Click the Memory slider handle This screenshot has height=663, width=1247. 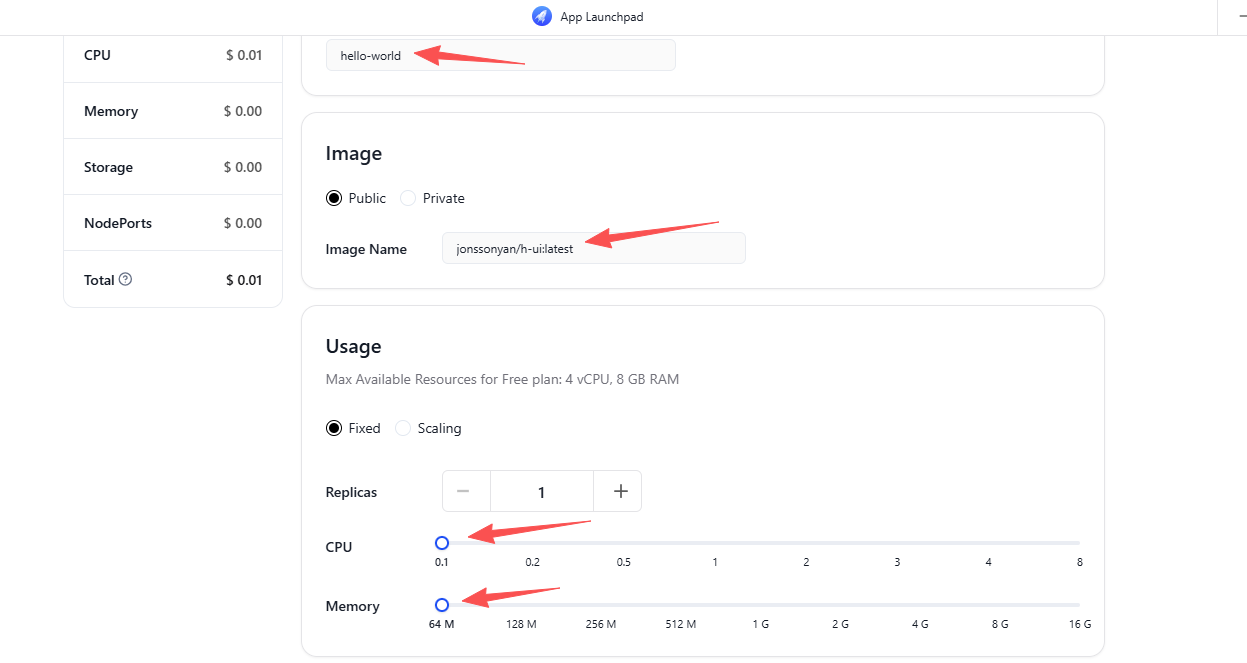(x=442, y=605)
